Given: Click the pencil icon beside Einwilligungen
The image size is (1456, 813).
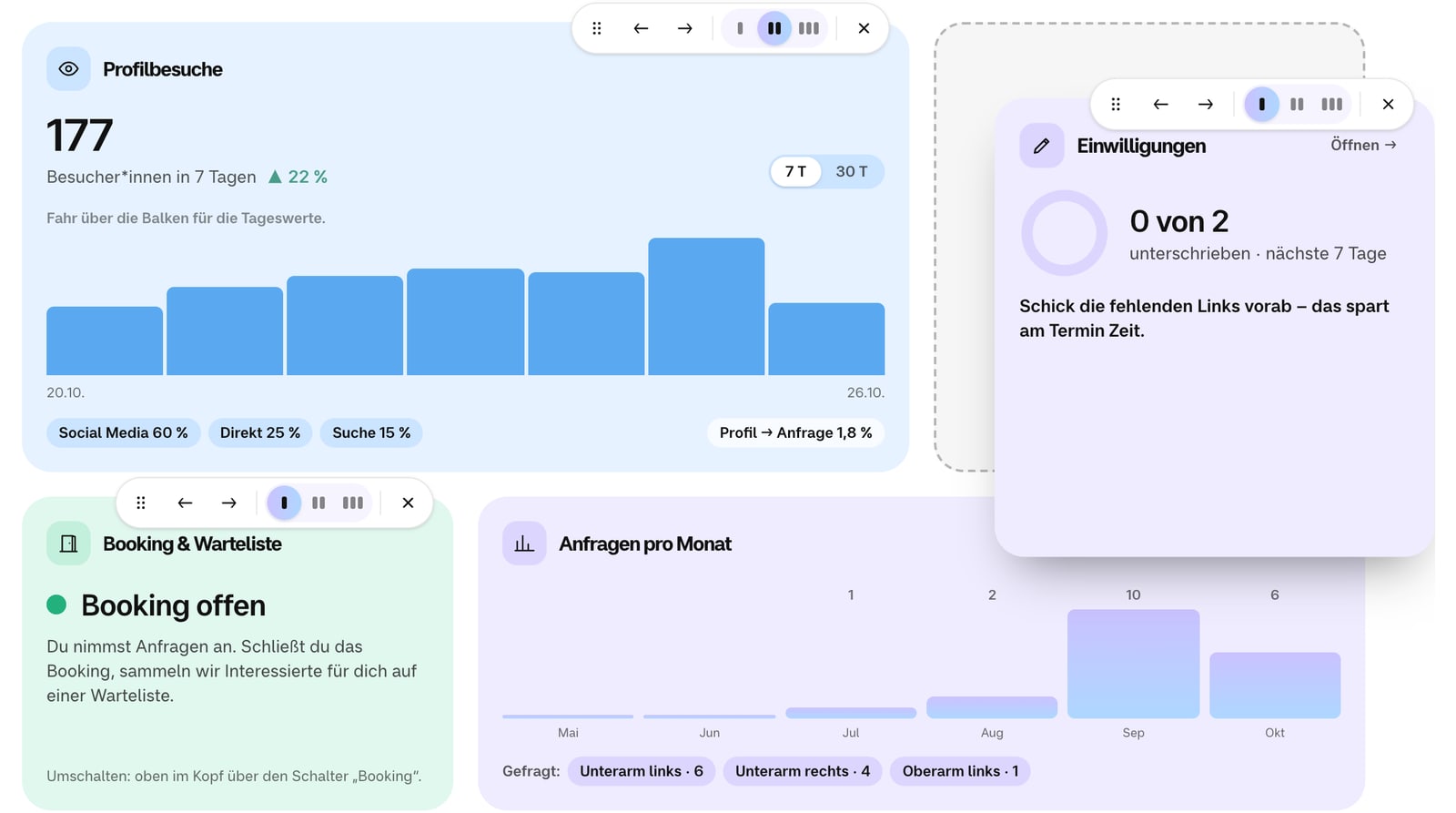Looking at the screenshot, I should [1042, 146].
